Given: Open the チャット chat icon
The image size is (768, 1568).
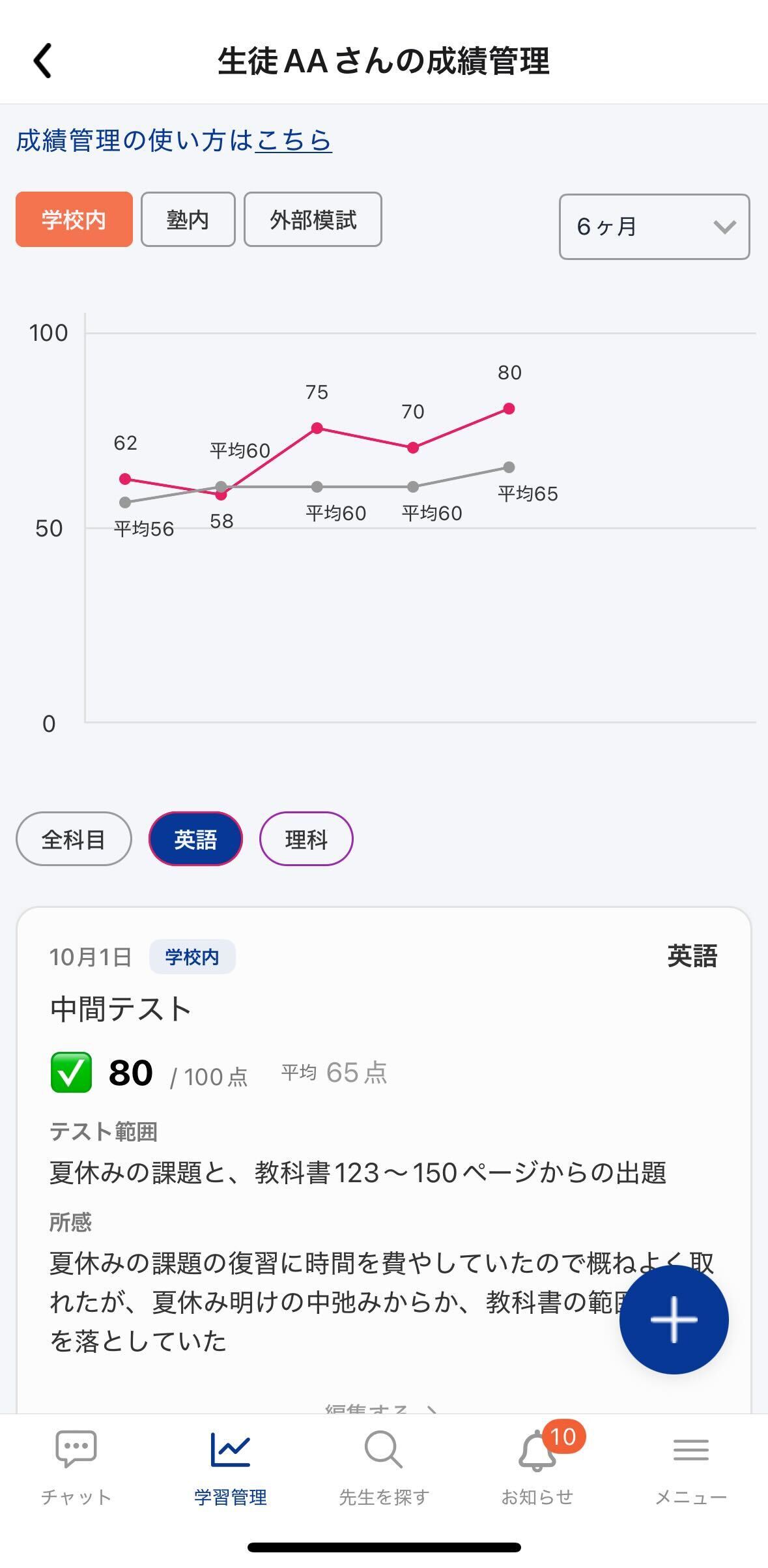Looking at the screenshot, I should point(76,1449).
